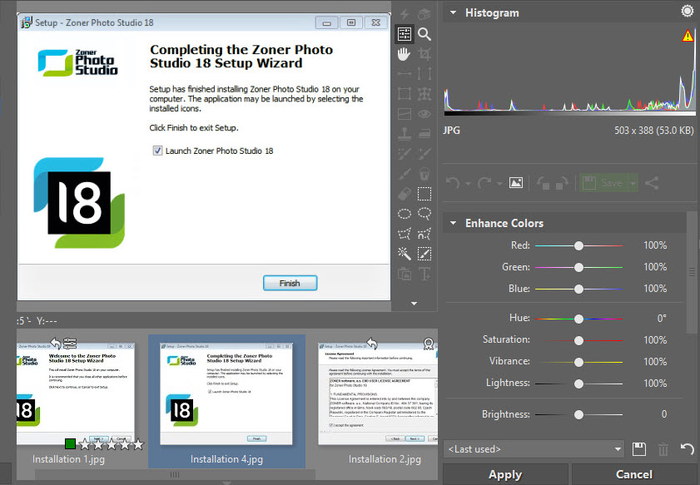Screen dimensions: 700x485
Task: Select the Eraser tool
Action: pos(404,194)
